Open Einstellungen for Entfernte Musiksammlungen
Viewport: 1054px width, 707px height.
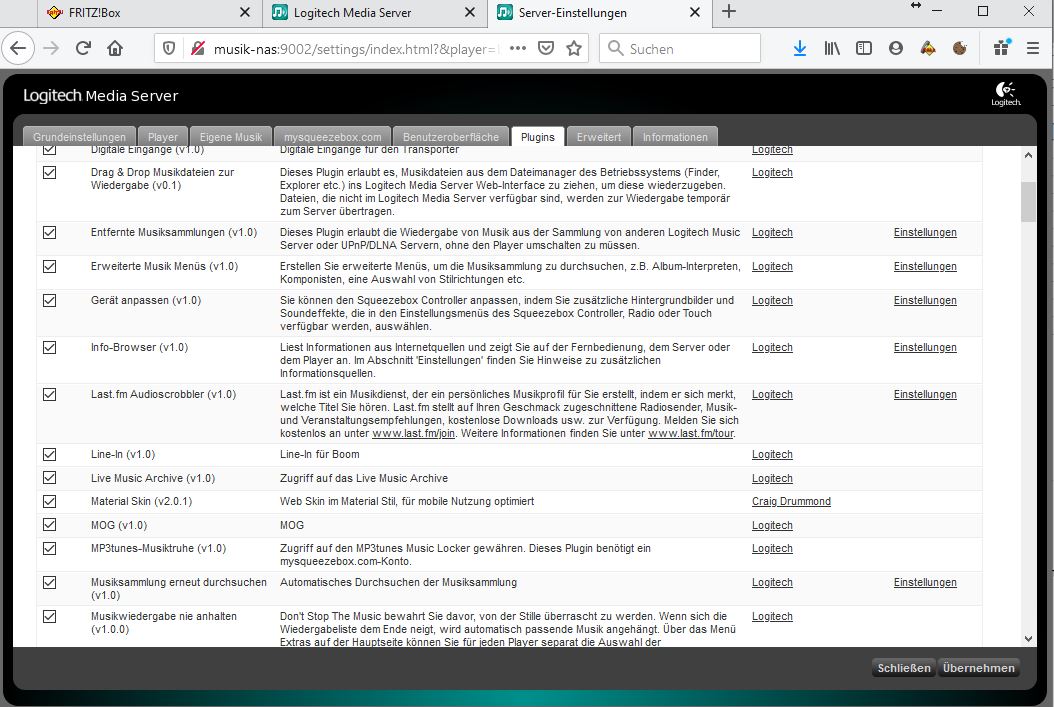pyautogui.click(x=925, y=233)
